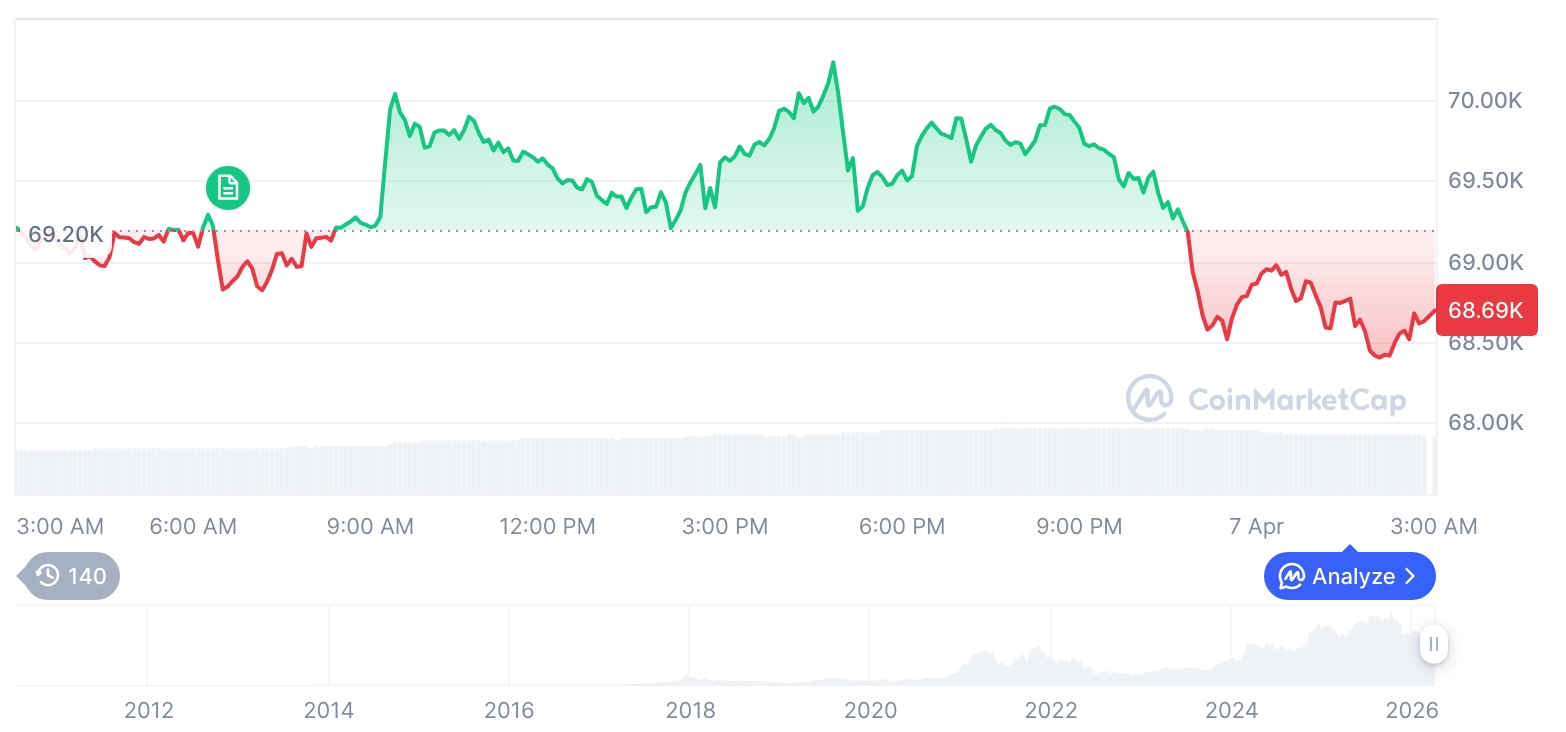Click the chevron arrow on Analyze button
The width and height of the screenshot is (1566, 732).
click(1410, 576)
